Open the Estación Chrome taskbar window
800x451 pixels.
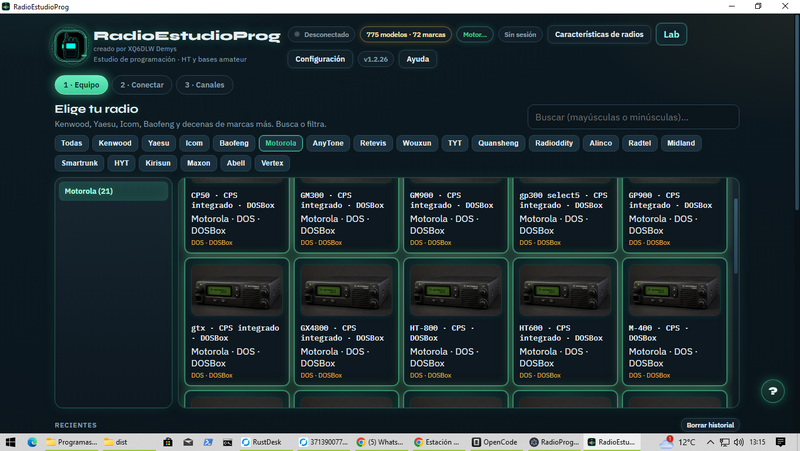[x=437, y=442]
